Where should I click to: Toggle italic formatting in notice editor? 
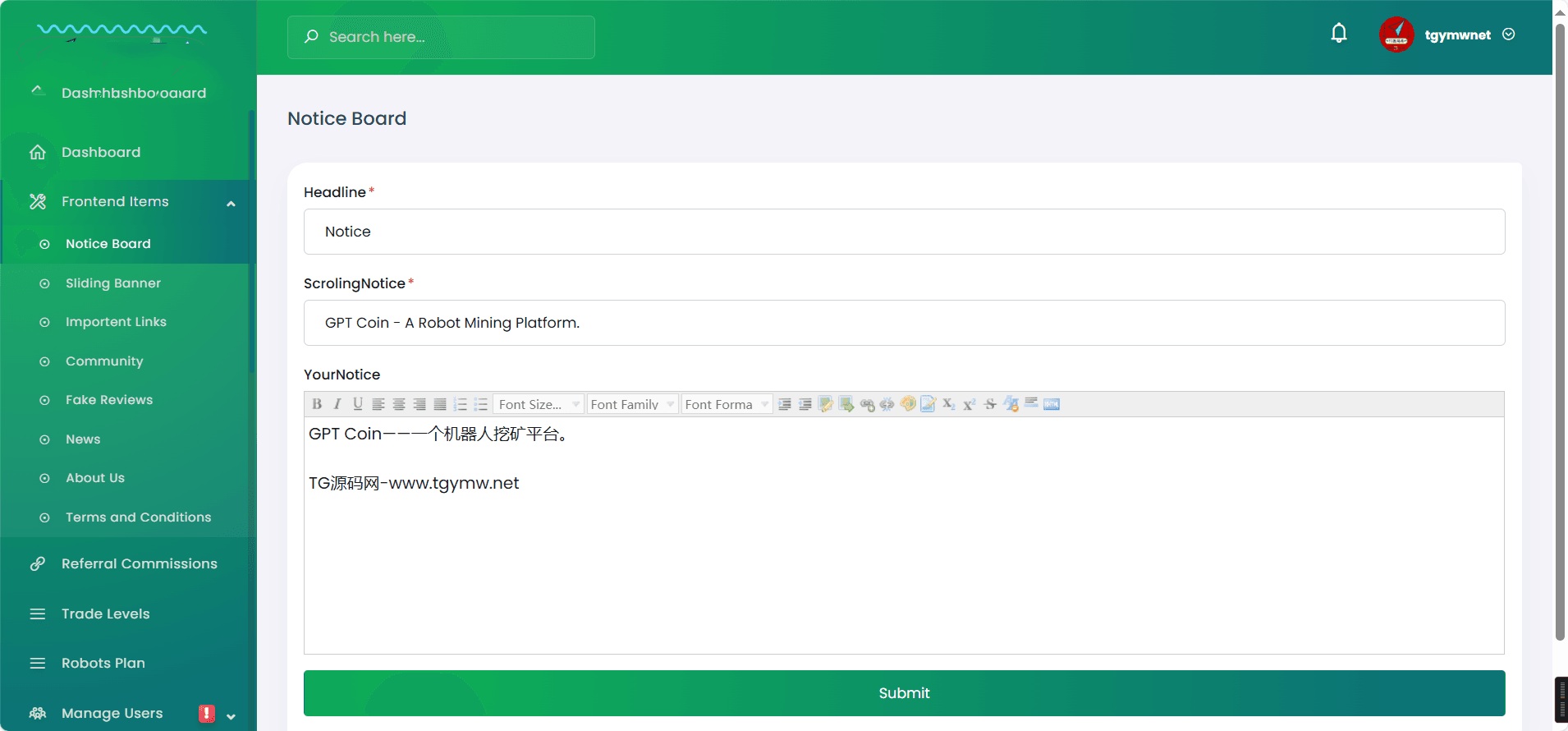tap(337, 404)
